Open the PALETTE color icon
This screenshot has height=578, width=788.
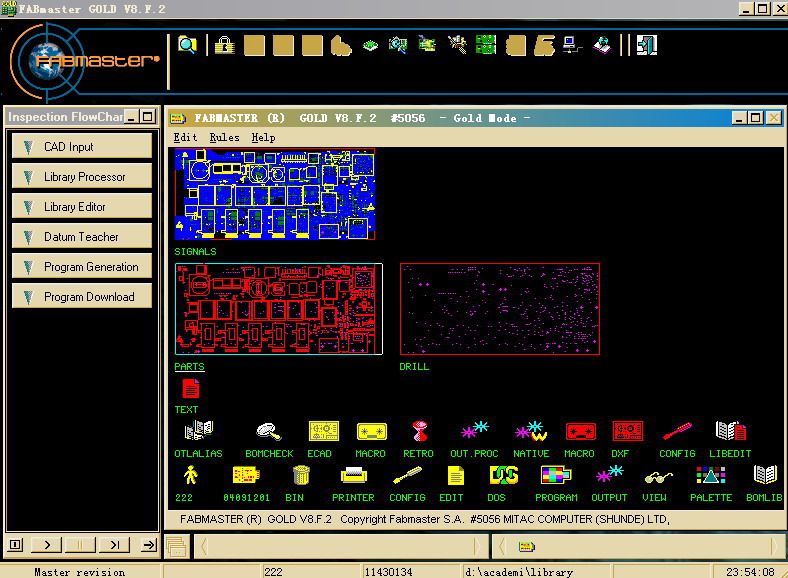click(711, 475)
